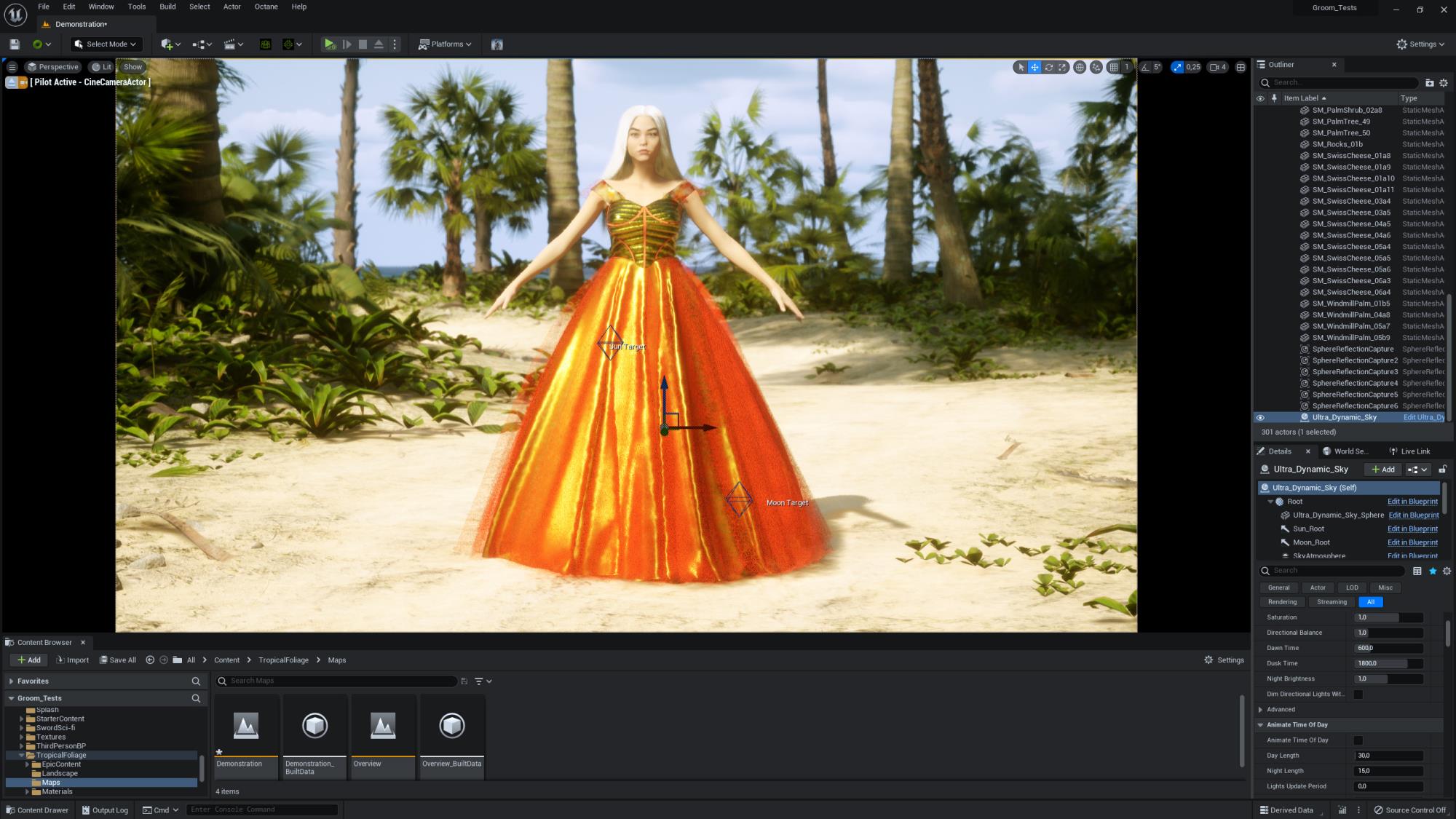Toggle scale snapping blue icon

pyautogui.click(x=1177, y=67)
